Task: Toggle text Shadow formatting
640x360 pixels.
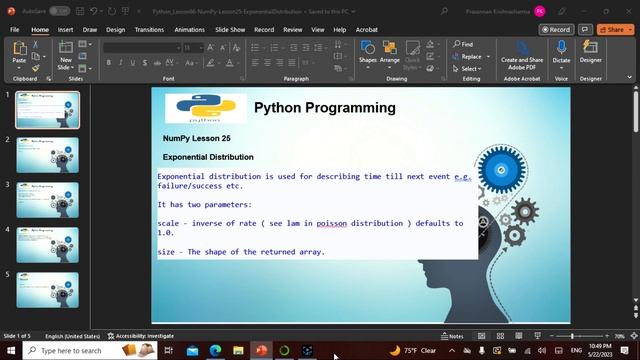Action: (x=145, y=63)
